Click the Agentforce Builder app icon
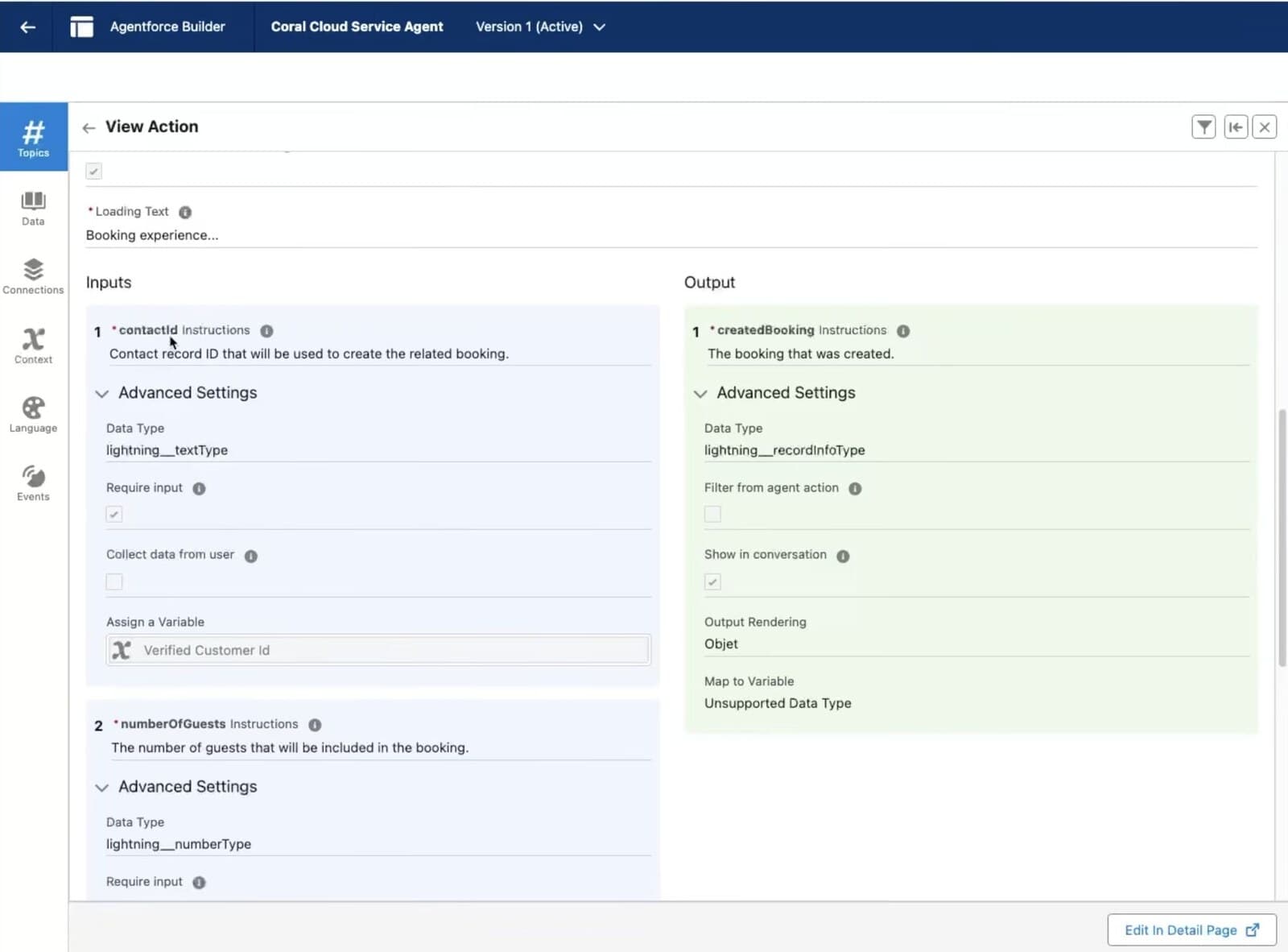1288x952 pixels. 81,27
